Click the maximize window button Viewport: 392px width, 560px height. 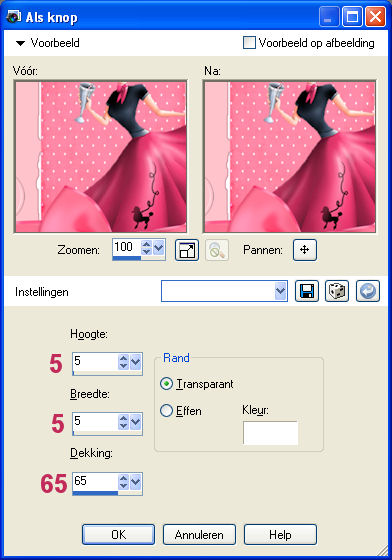coord(352,17)
